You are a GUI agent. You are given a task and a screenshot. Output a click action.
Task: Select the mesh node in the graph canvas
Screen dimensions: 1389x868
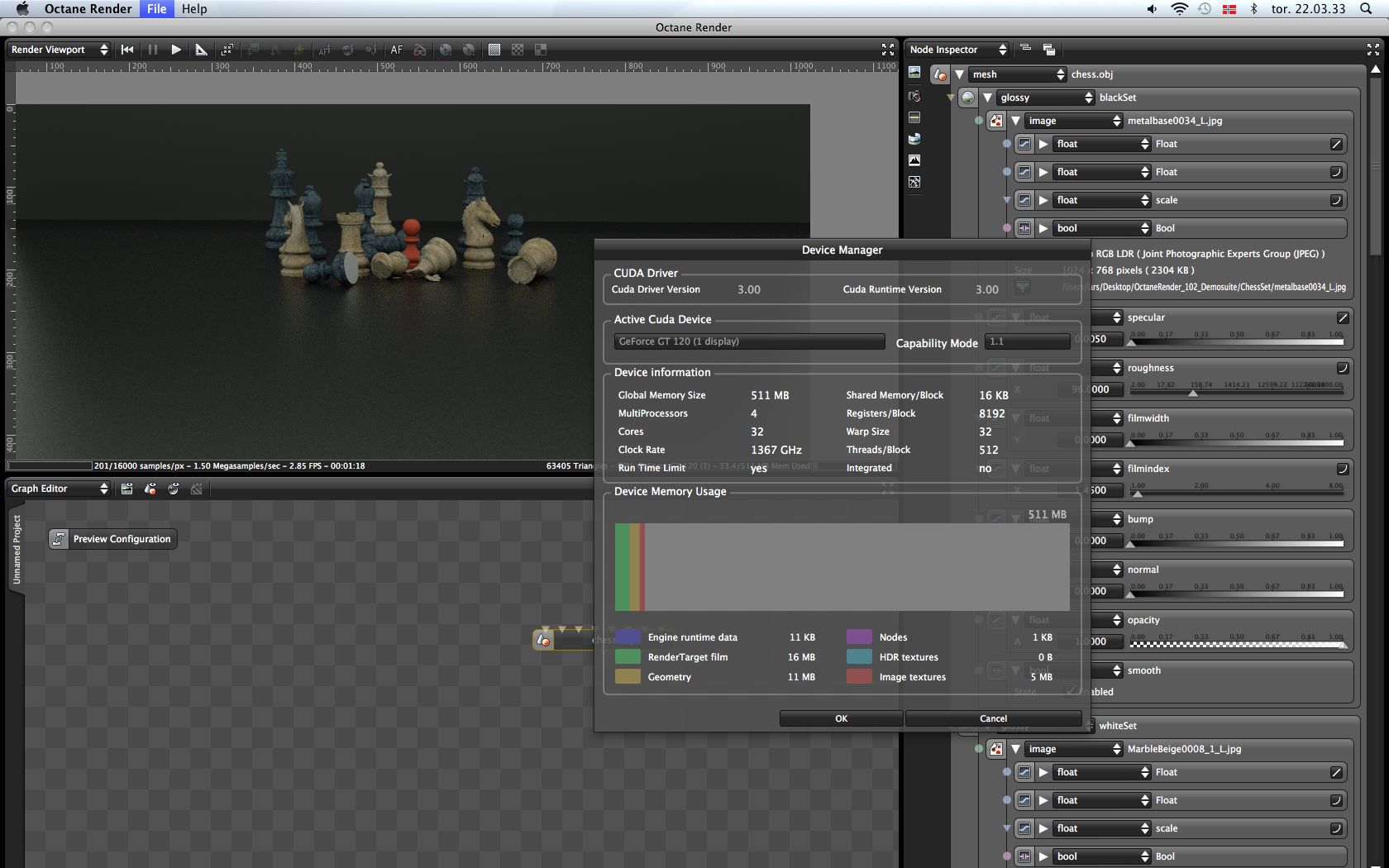(x=563, y=639)
